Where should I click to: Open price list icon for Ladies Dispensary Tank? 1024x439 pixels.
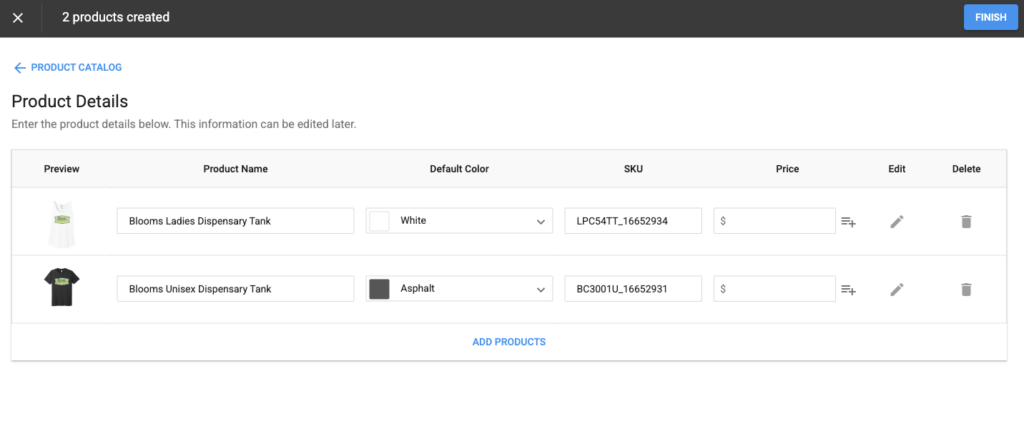(x=848, y=221)
